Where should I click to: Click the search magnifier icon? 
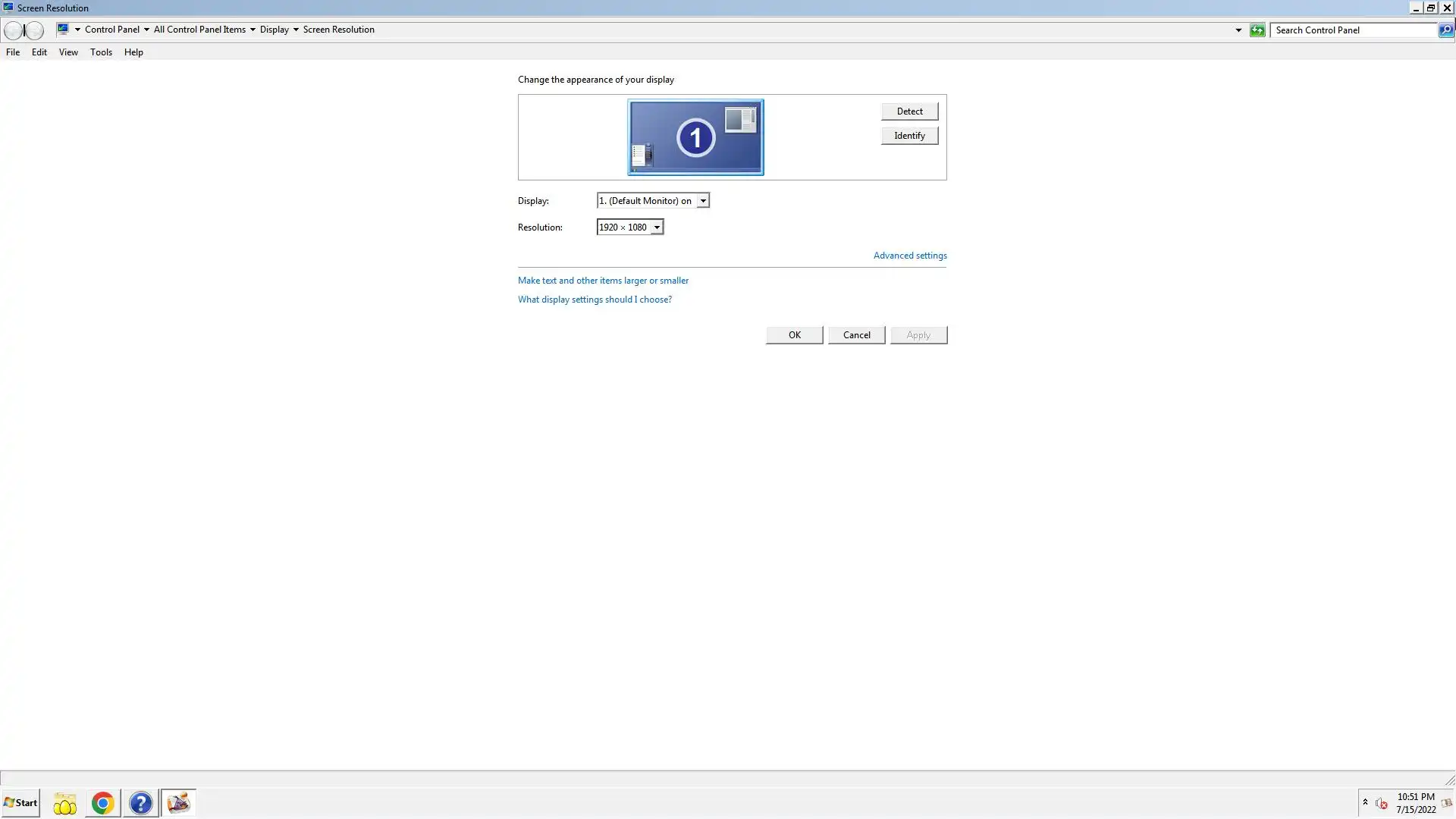click(x=1446, y=30)
